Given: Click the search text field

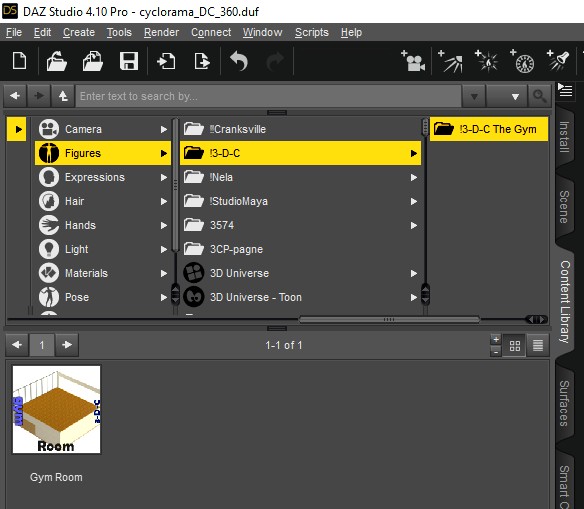Looking at the screenshot, I should click(x=269, y=96).
